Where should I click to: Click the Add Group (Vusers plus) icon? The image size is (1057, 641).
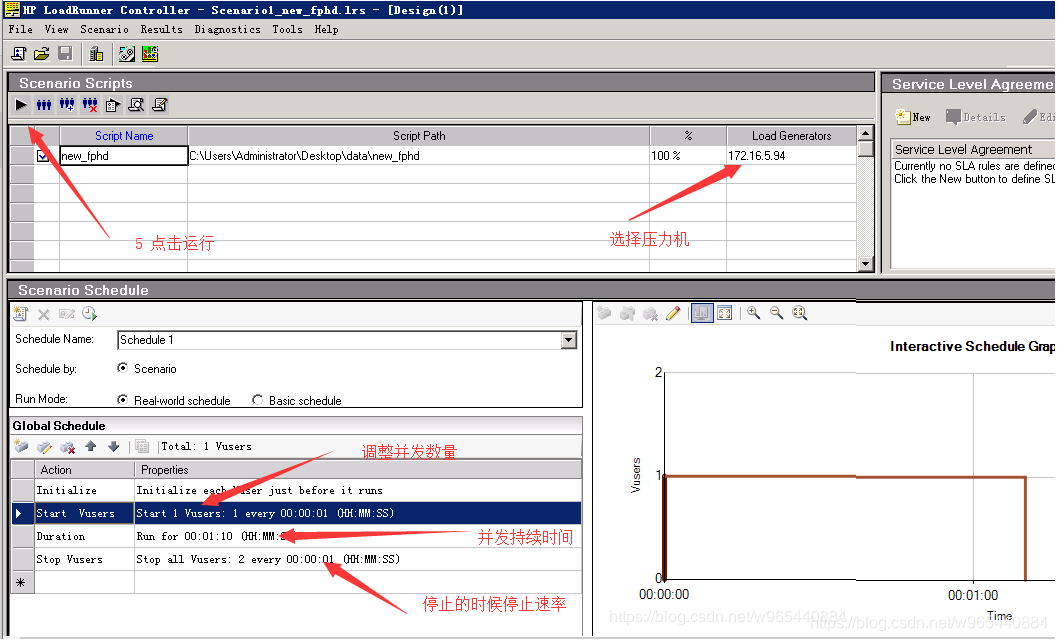pos(67,105)
